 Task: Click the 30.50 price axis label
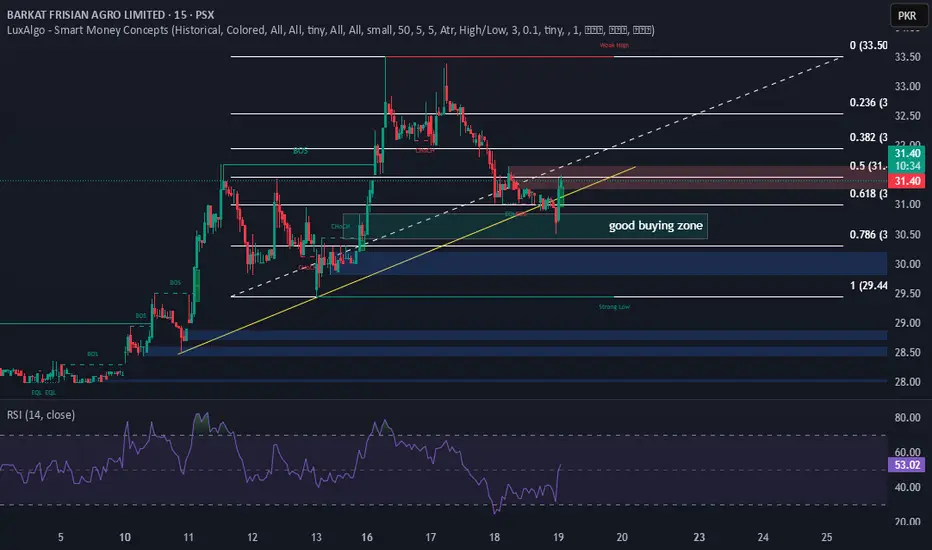point(908,235)
